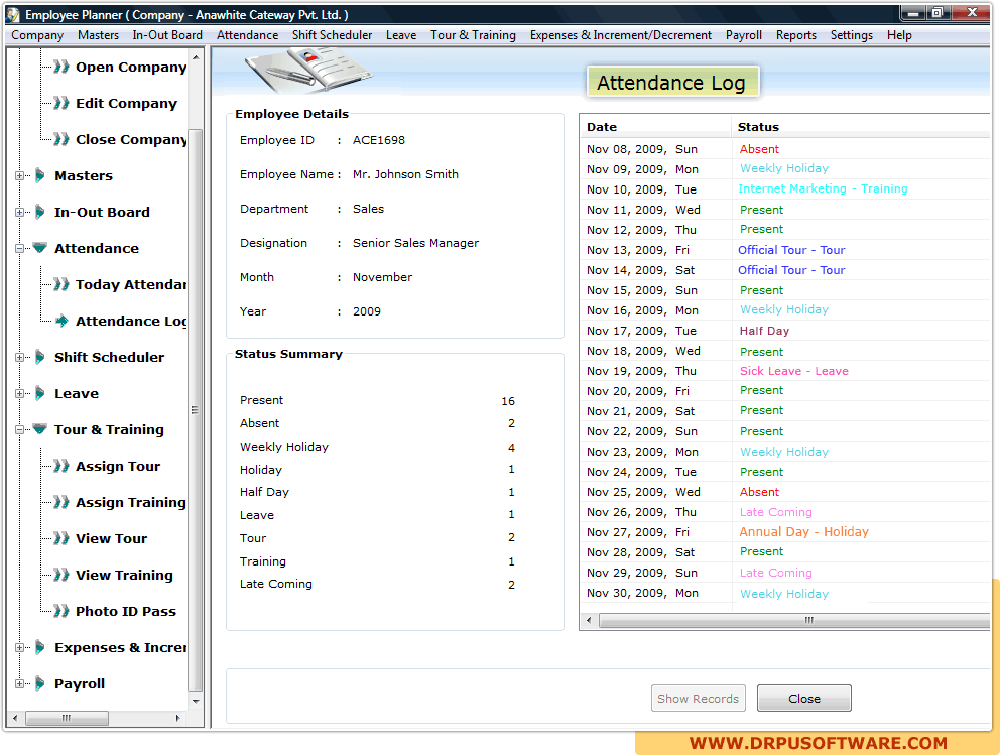Click the Assign Tour arrow icon
Screen dimensions: 1000x755
[61, 466]
